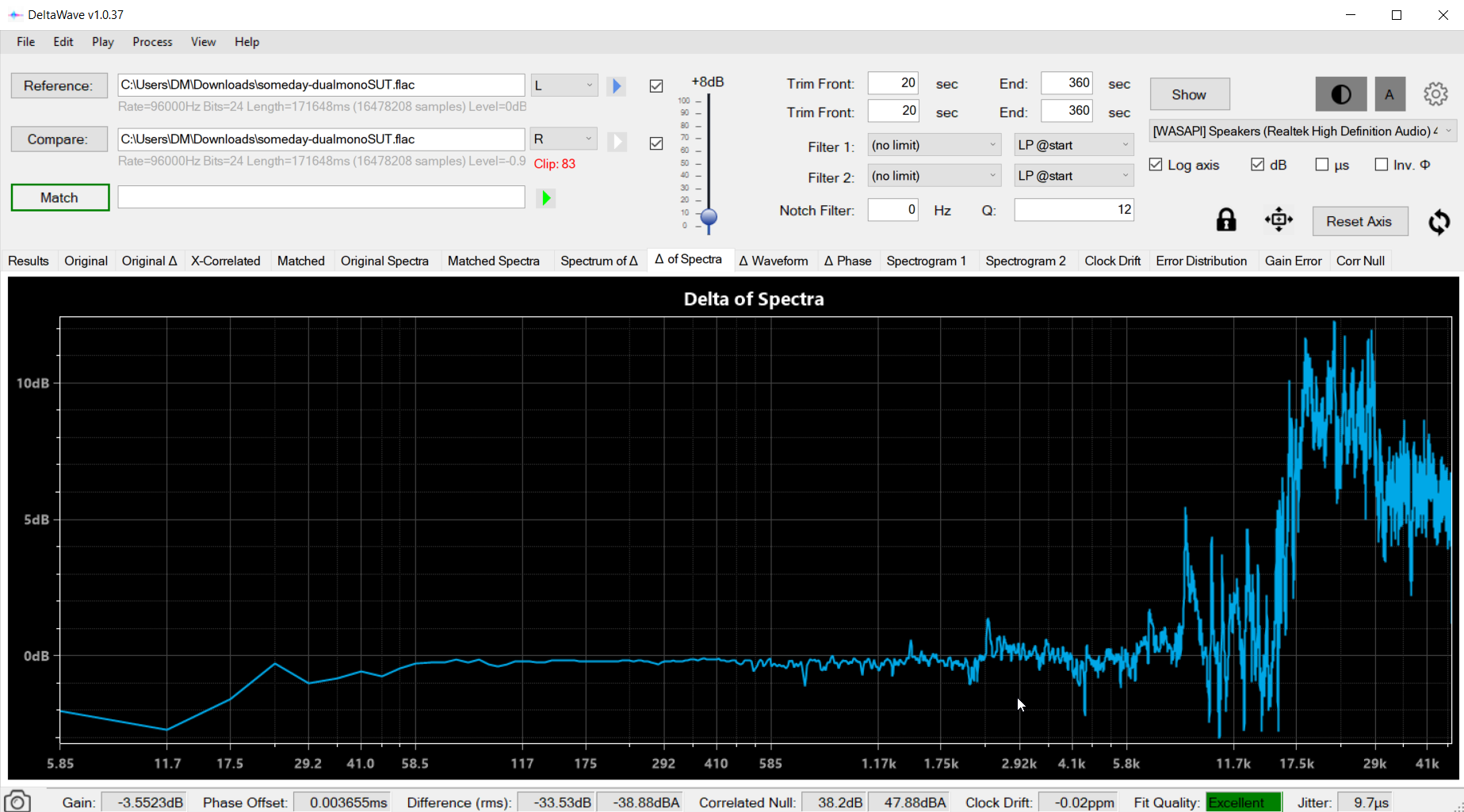Open Filter 1 LP @start dropdown
The height and width of the screenshot is (812, 1464).
[1074, 145]
